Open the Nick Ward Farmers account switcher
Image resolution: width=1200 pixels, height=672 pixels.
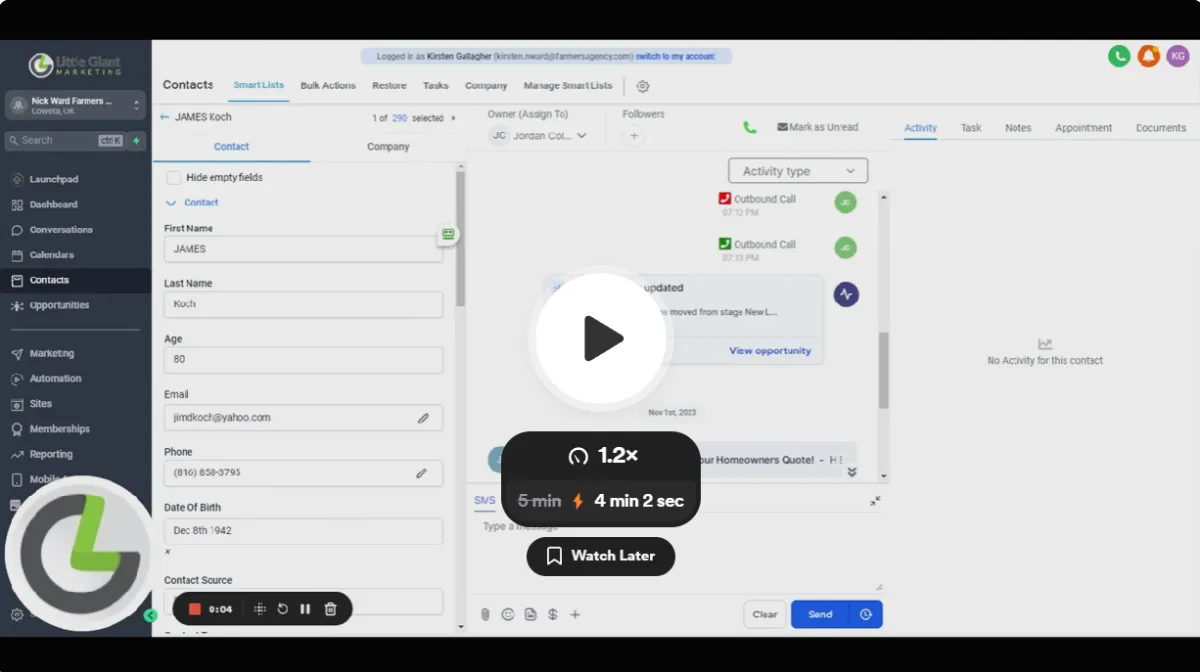coord(76,106)
